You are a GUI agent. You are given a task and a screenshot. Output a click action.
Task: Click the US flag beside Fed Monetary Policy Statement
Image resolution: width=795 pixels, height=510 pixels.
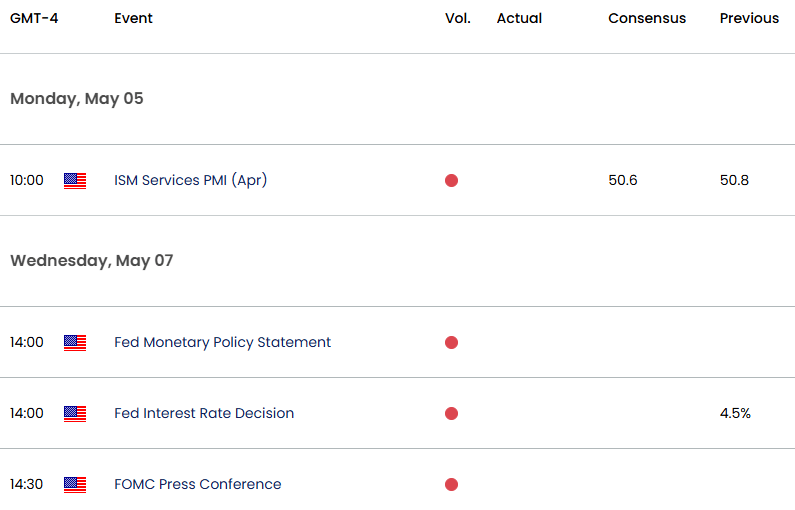(75, 343)
